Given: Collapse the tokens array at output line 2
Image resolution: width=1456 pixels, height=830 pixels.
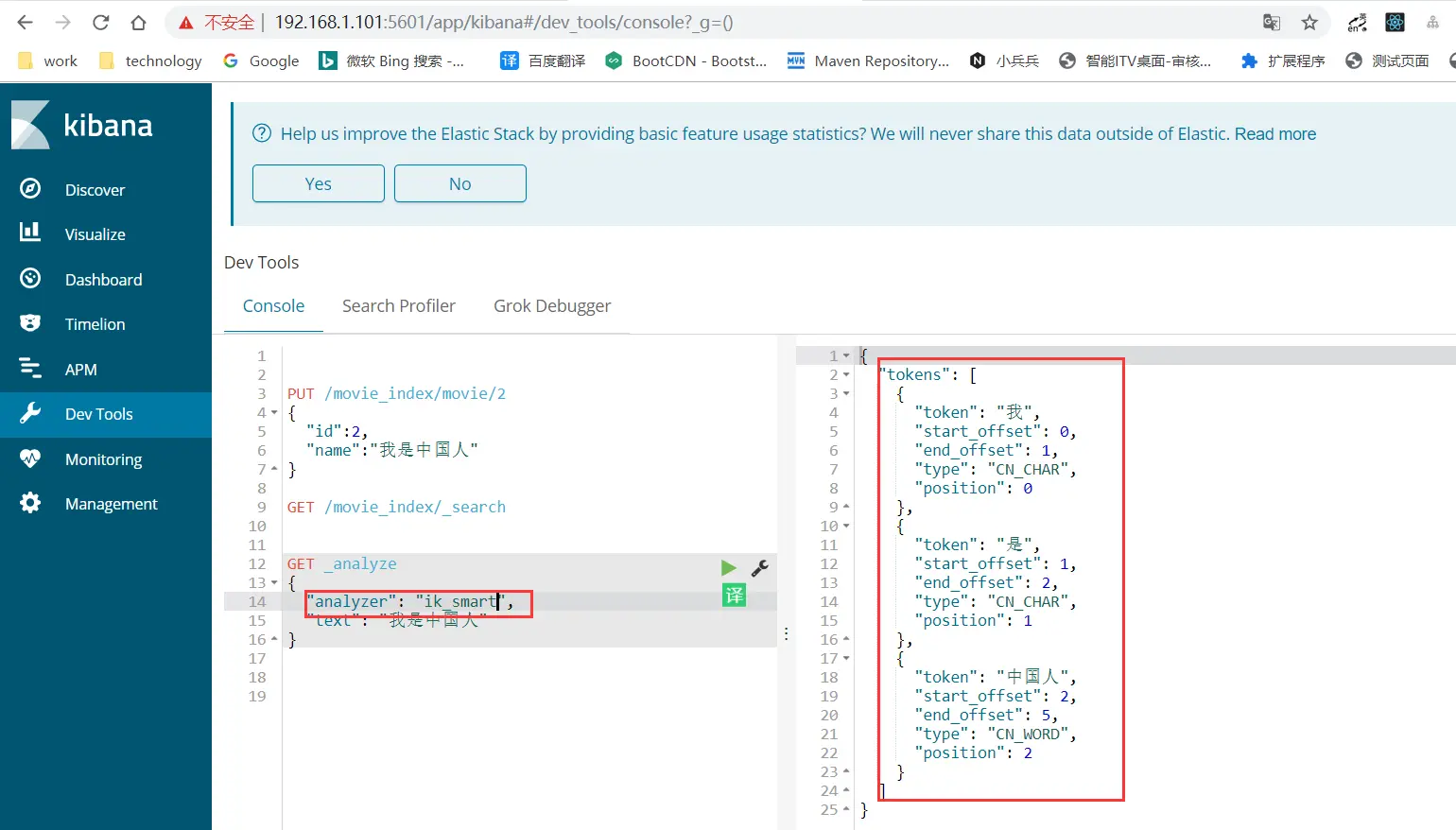Looking at the screenshot, I should pos(846,375).
